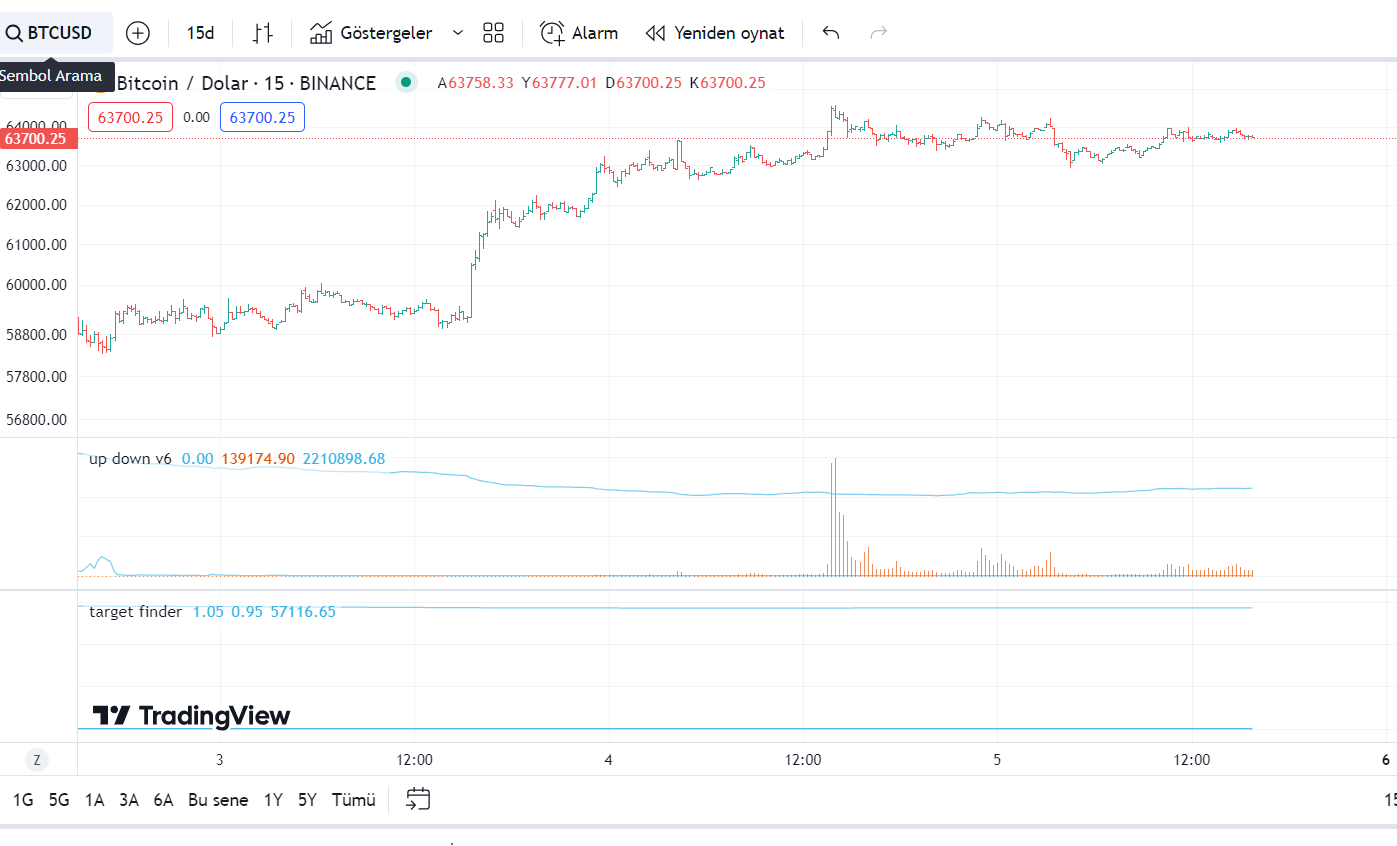Open the BTCUSD symbol search
Screen dimensions: 1397x846
[50, 33]
